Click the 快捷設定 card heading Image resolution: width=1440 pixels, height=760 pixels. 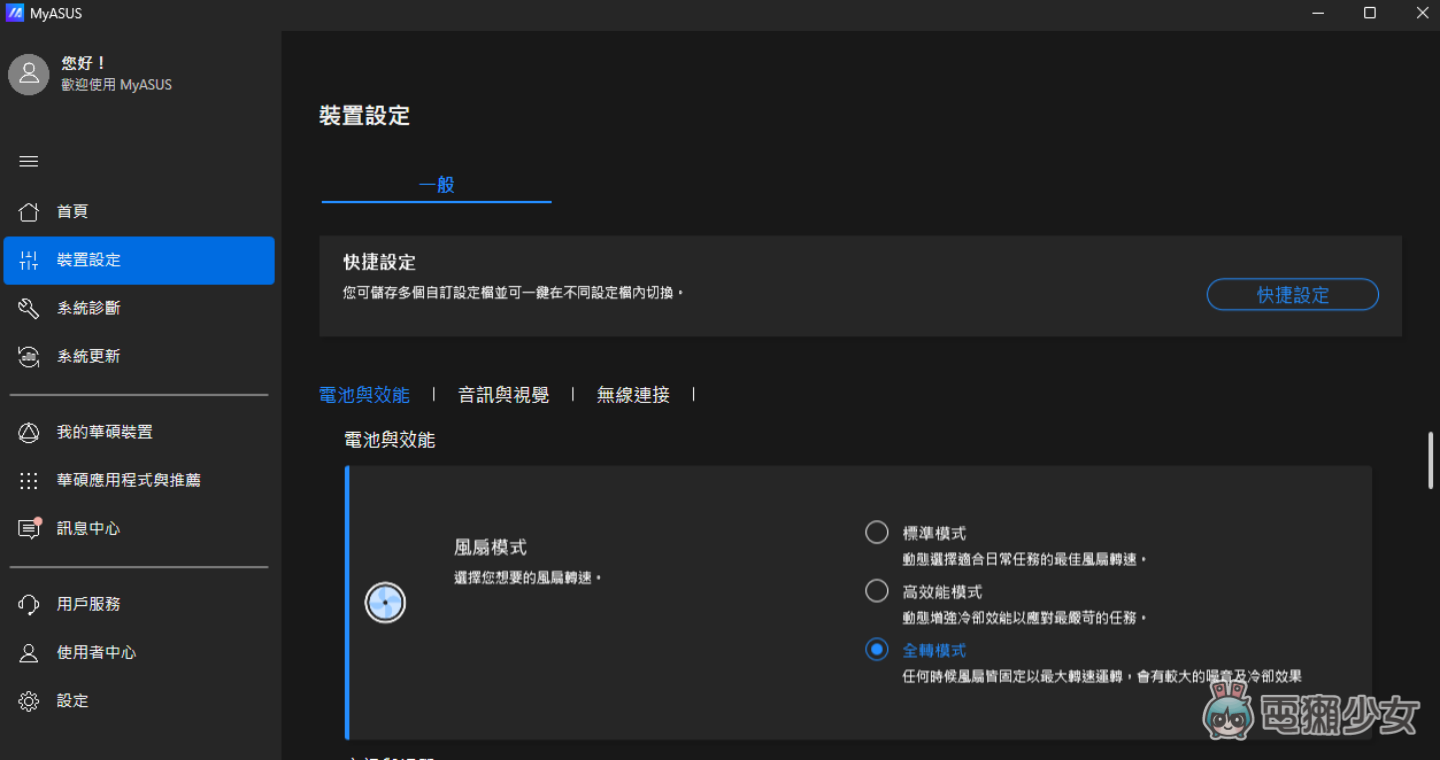point(379,263)
